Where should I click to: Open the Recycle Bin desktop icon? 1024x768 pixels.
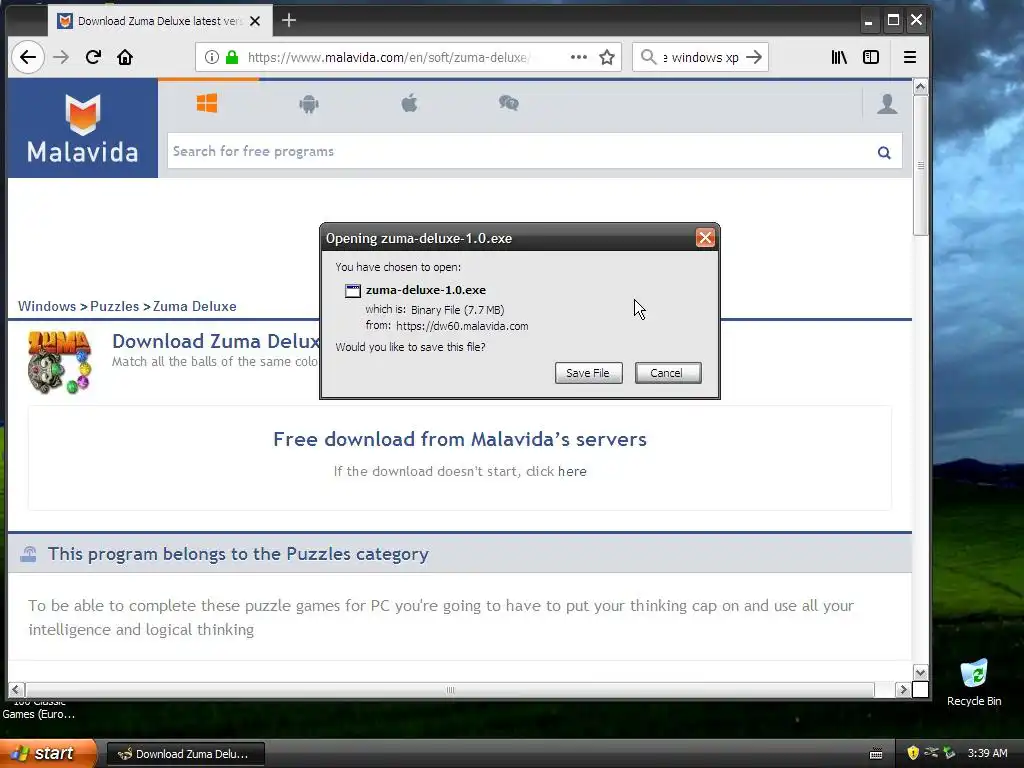point(974,682)
